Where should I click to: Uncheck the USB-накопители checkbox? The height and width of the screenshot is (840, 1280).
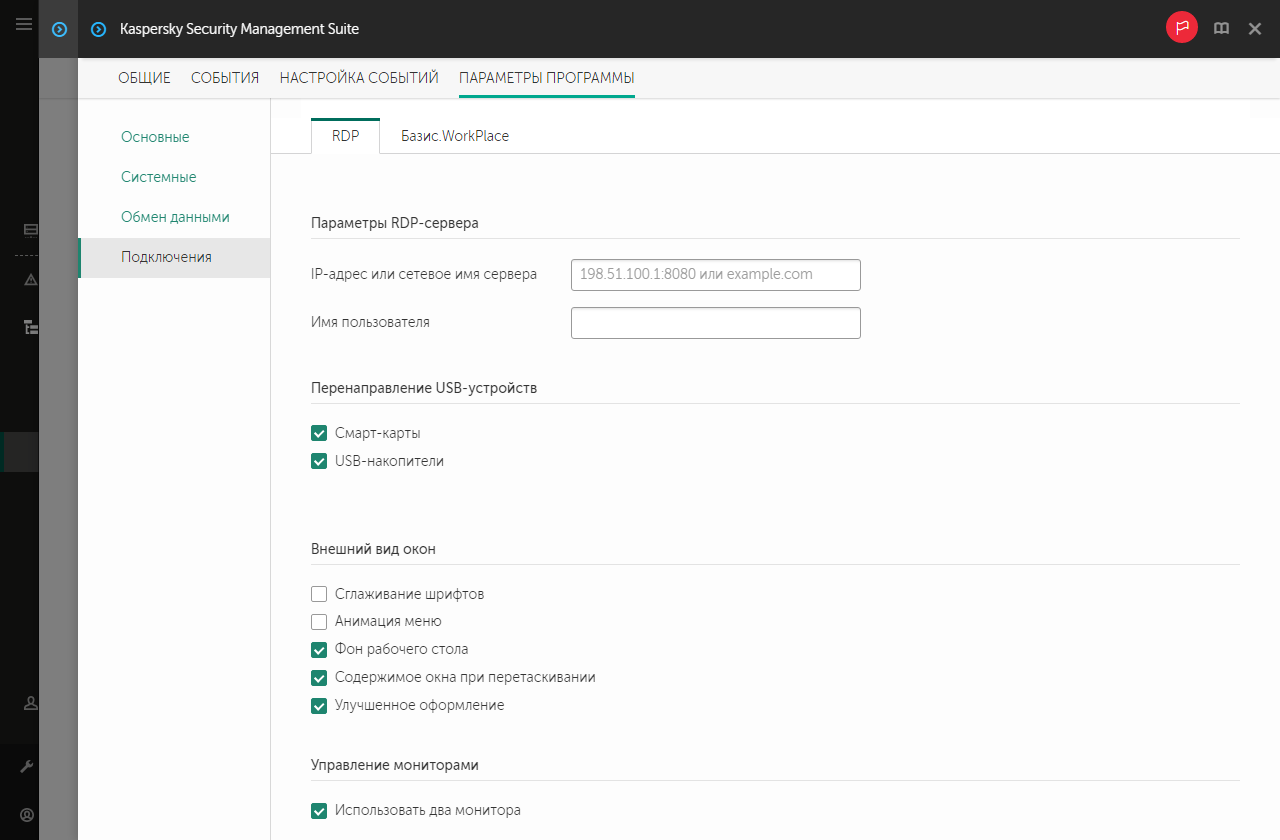(x=320, y=461)
